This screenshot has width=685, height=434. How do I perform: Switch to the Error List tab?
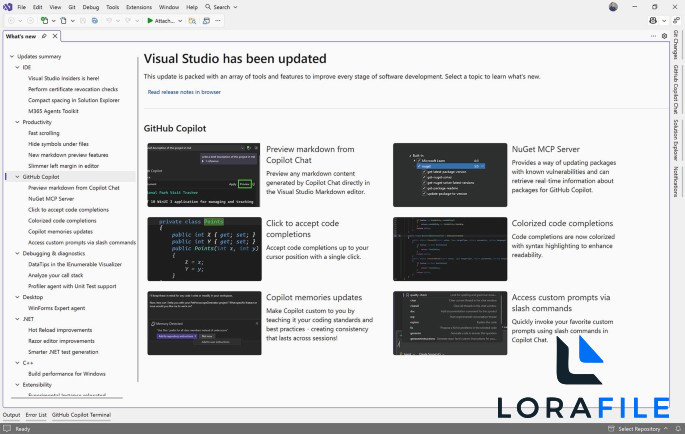click(x=36, y=415)
